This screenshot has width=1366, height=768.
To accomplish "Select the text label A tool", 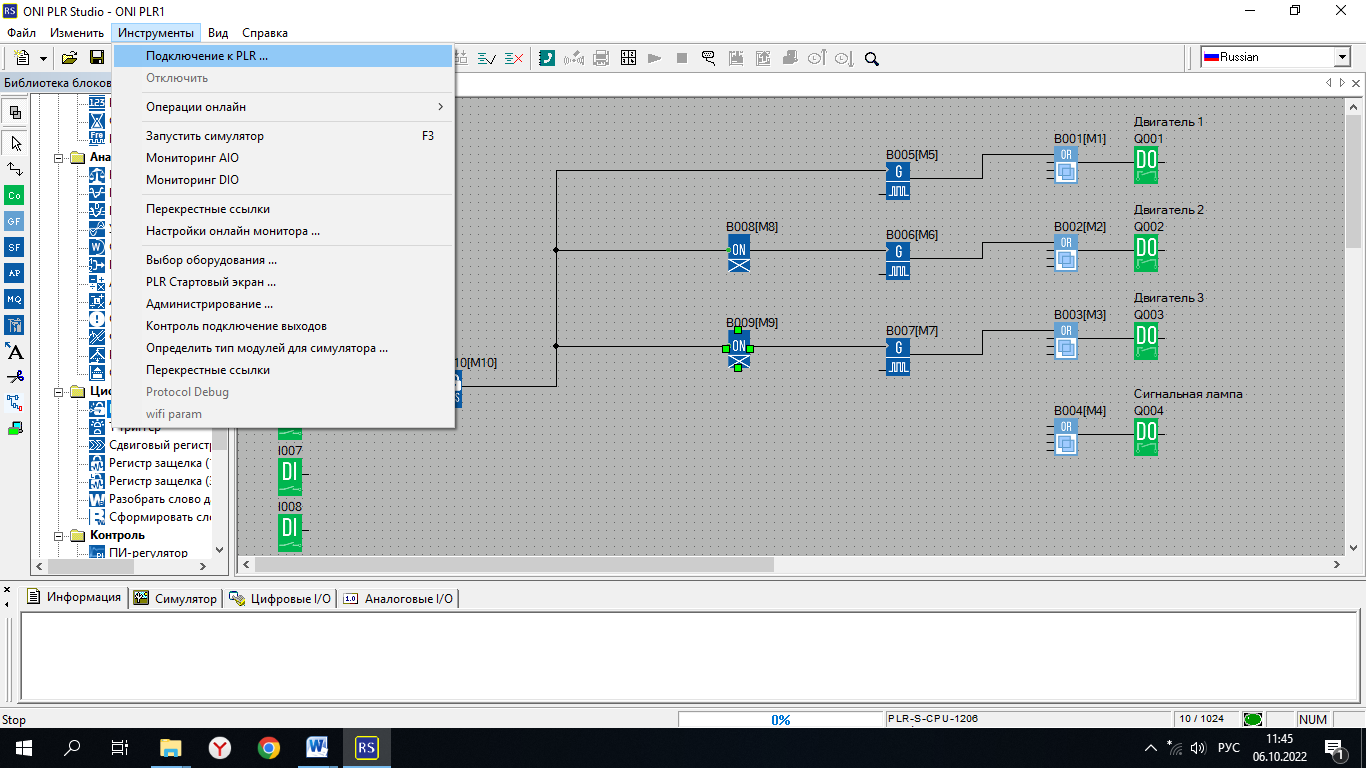I will (15, 351).
